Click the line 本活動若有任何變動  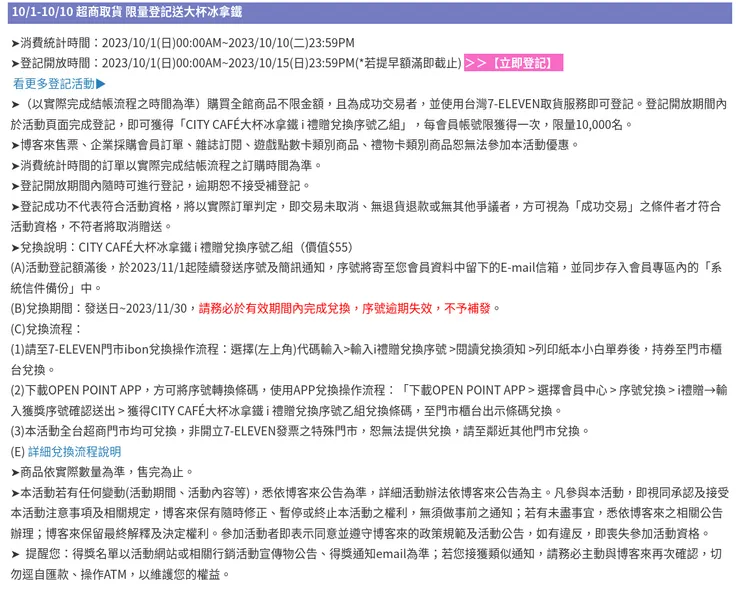(370, 493)
